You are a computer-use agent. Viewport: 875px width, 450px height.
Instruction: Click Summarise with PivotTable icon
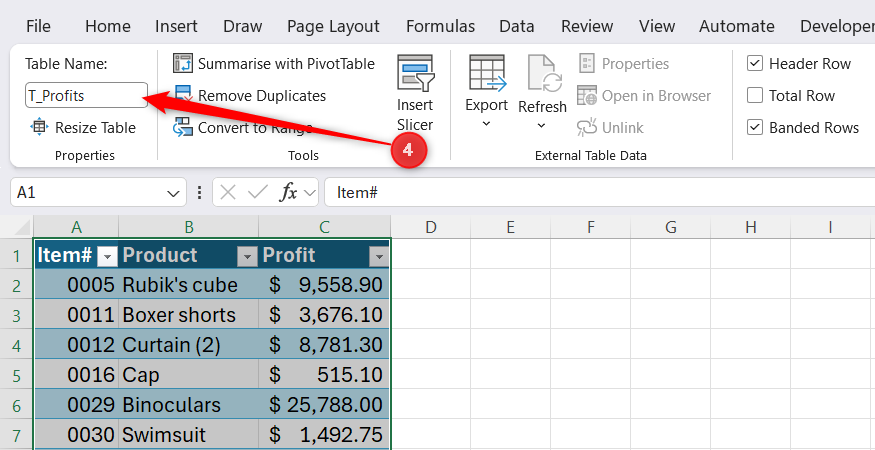coord(182,64)
